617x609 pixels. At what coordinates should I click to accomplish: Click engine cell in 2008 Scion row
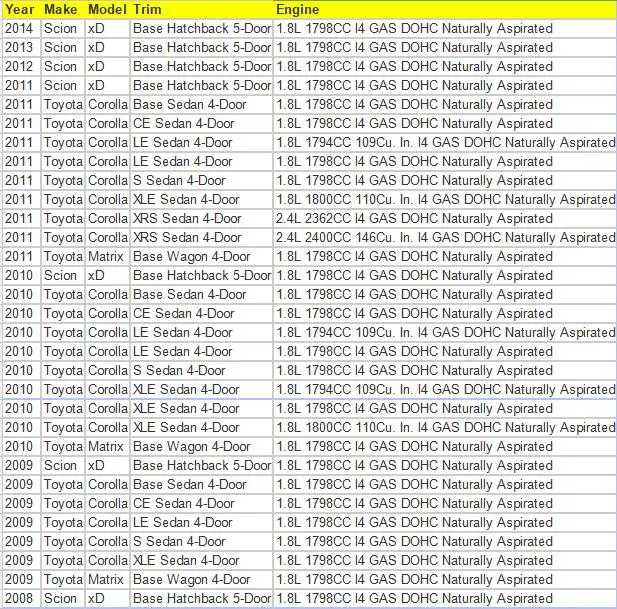pyautogui.click(x=445, y=598)
